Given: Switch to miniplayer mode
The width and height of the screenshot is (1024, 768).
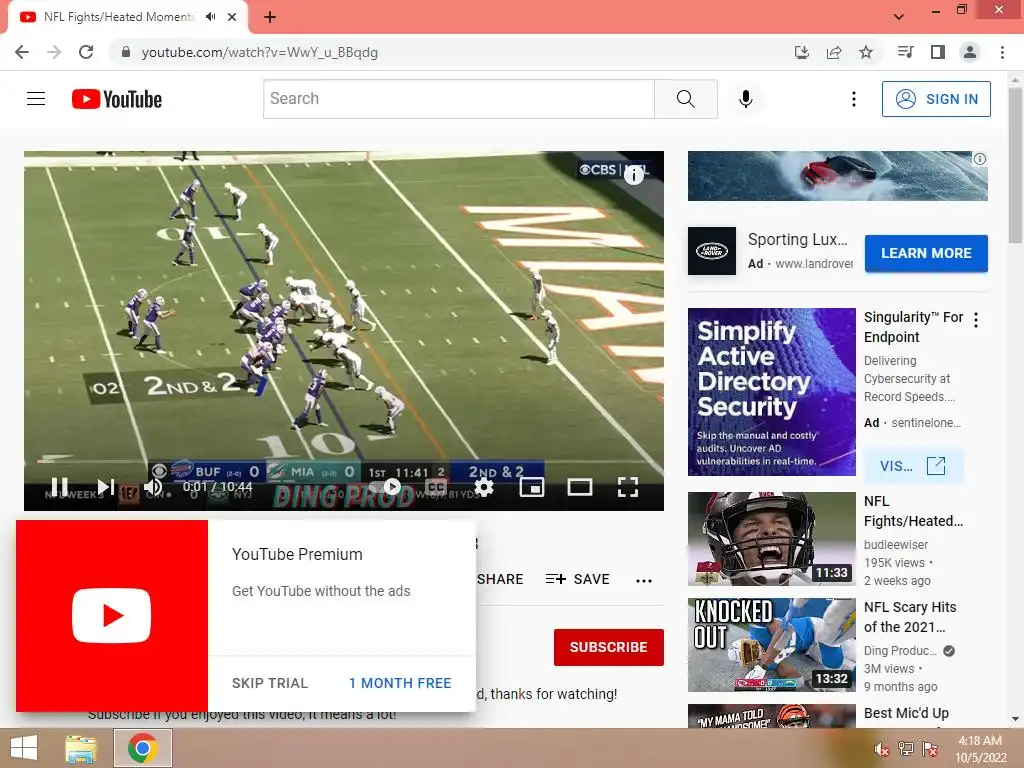Looking at the screenshot, I should (x=532, y=487).
